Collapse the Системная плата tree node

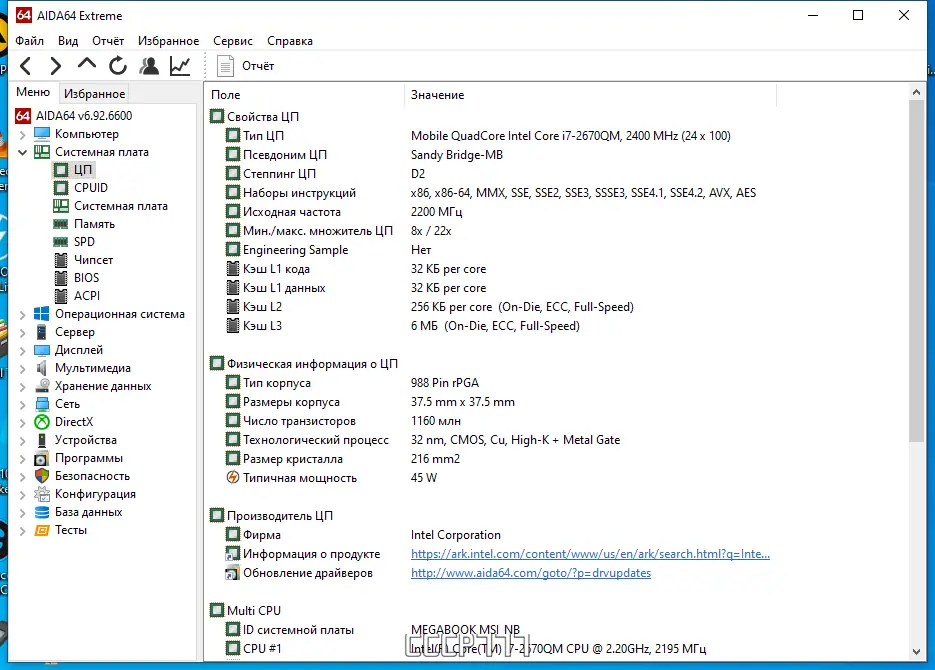point(23,153)
